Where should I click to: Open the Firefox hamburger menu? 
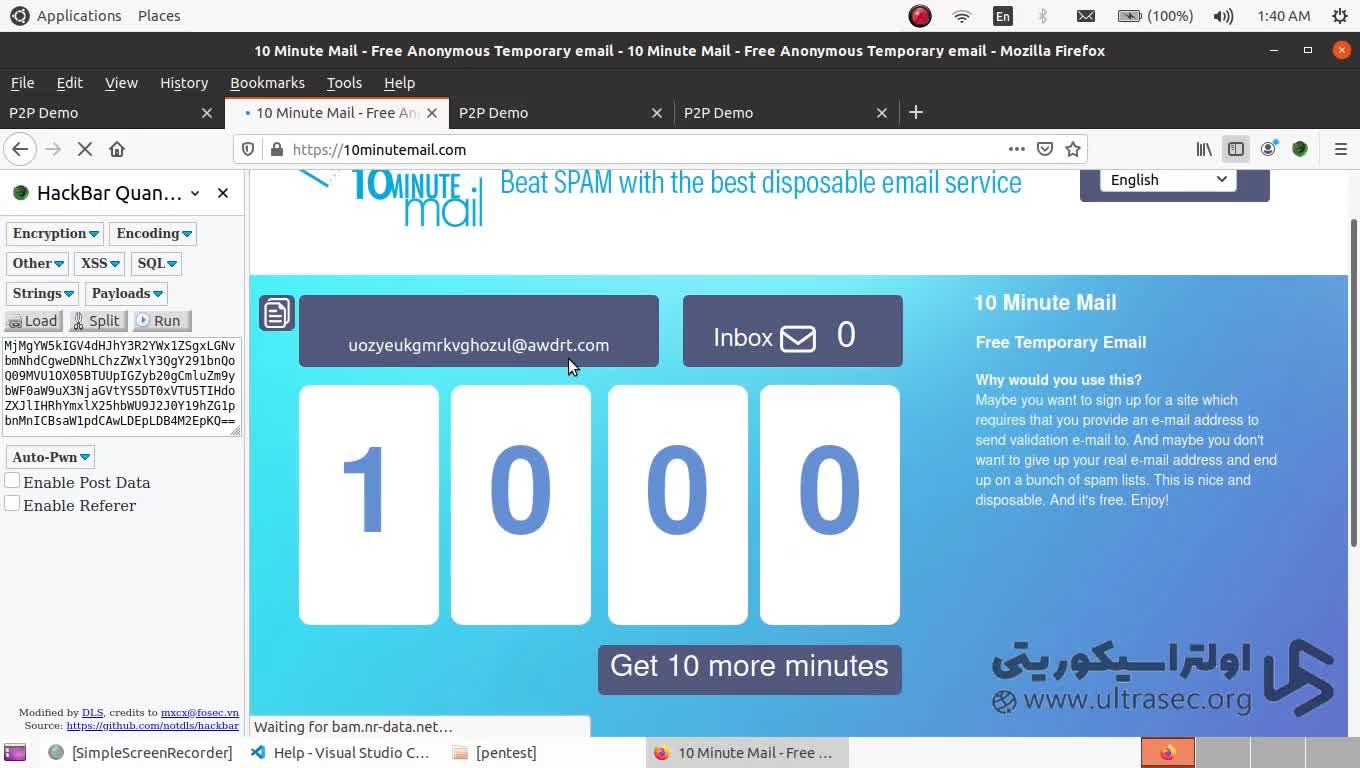(x=1341, y=149)
